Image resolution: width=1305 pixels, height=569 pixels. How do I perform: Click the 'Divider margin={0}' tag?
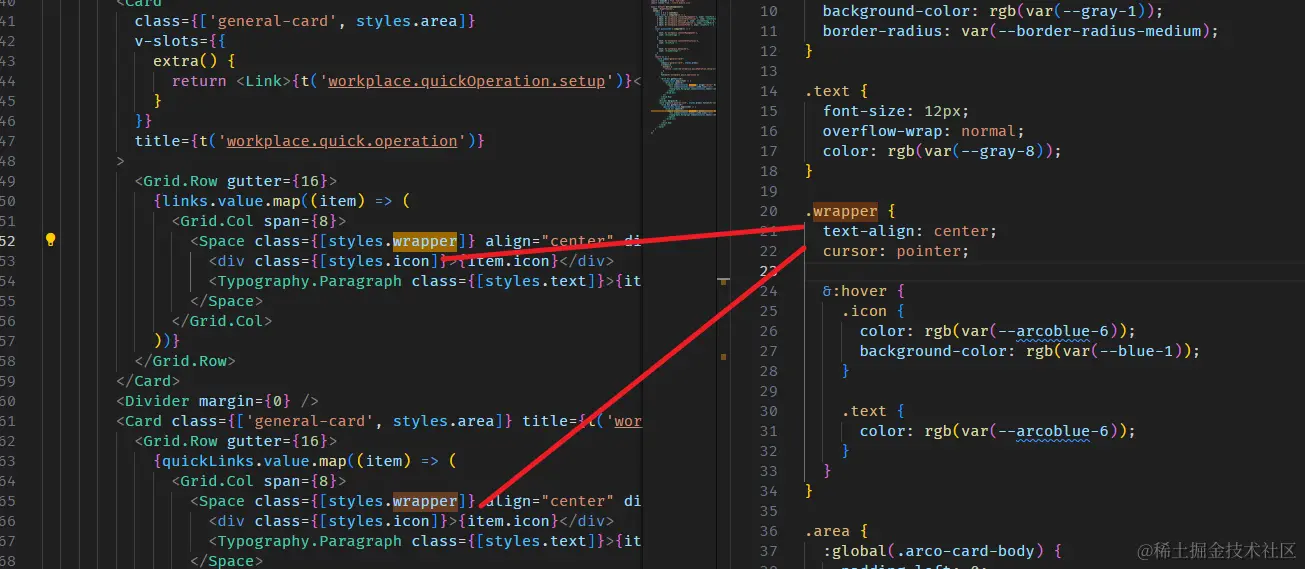tap(217, 401)
